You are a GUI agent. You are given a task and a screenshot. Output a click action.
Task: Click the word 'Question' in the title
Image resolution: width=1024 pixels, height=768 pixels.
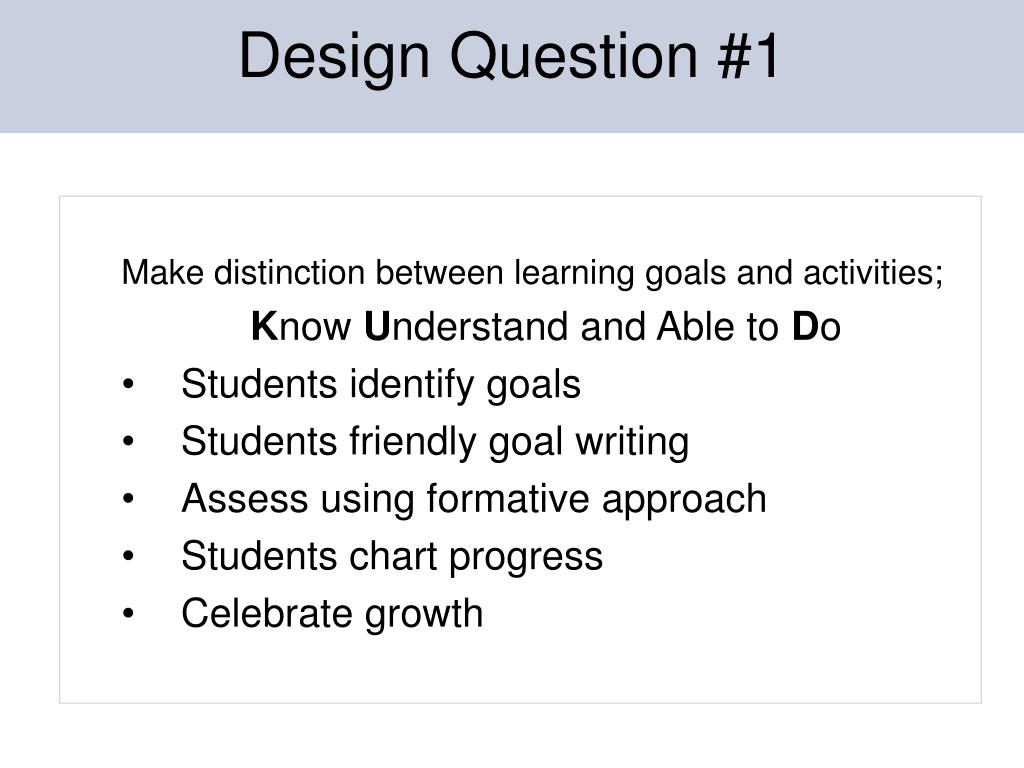[x=574, y=57]
